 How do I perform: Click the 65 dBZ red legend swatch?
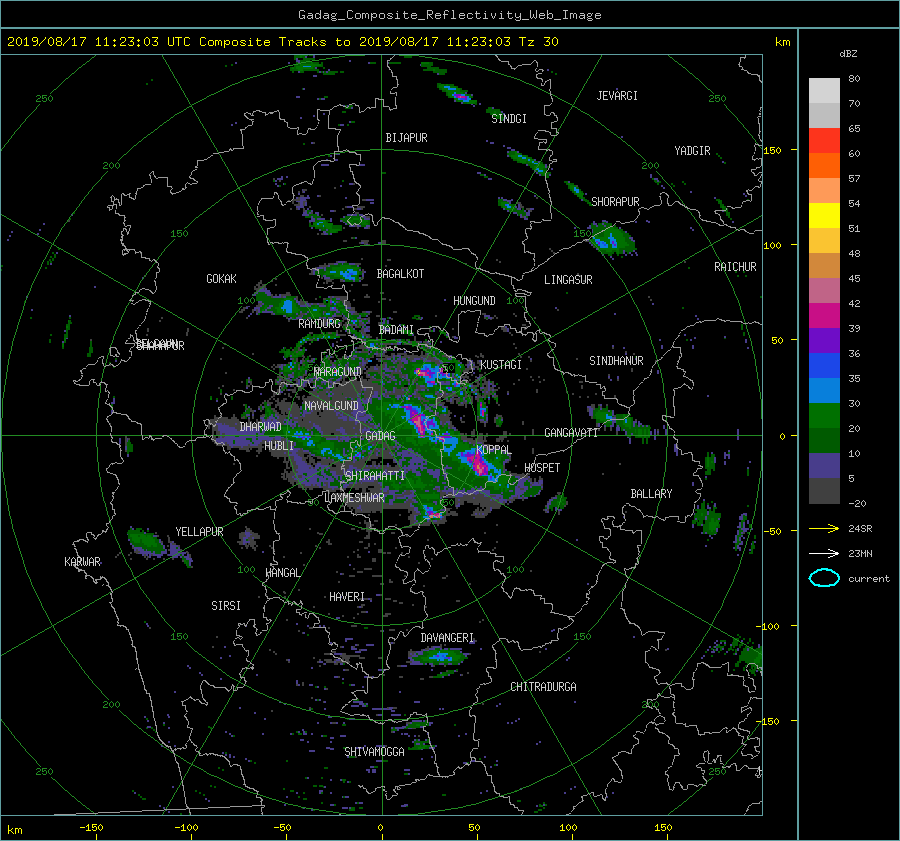tap(824, 141)
